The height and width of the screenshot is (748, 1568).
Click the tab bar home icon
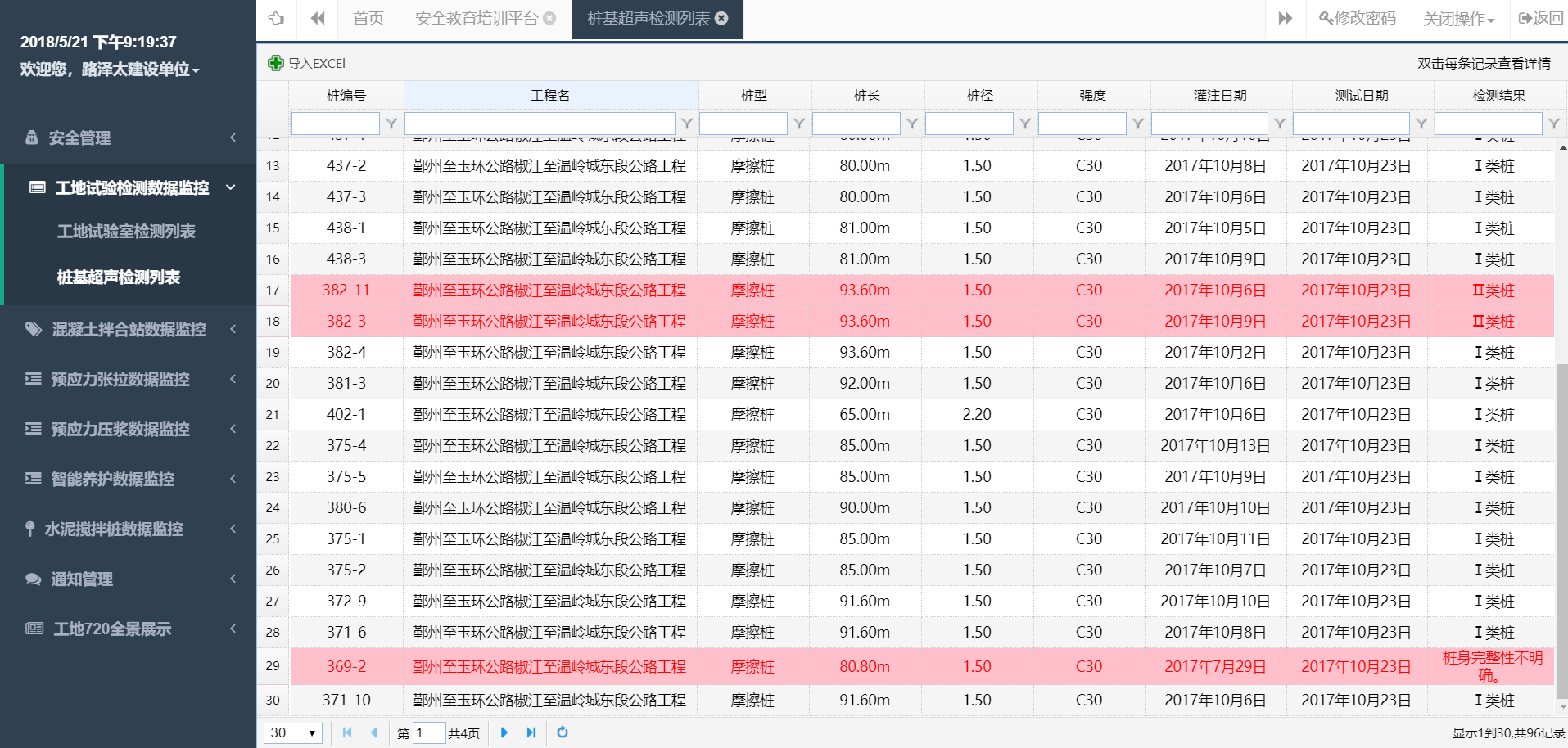[277, 18]
